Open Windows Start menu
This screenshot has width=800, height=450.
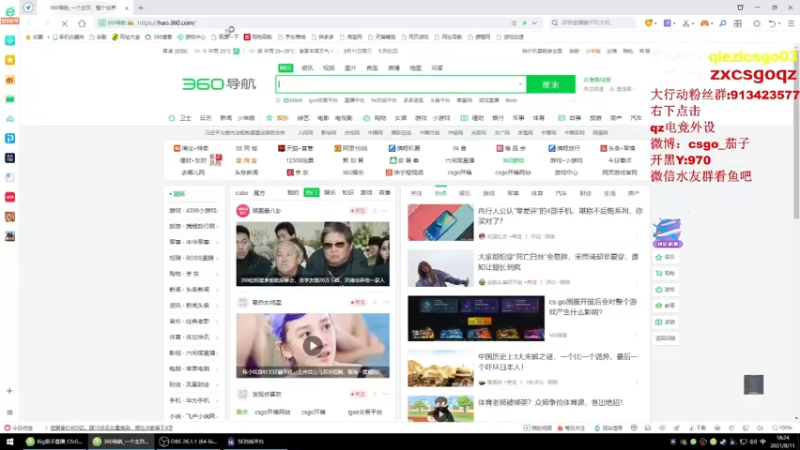[9, 441]
